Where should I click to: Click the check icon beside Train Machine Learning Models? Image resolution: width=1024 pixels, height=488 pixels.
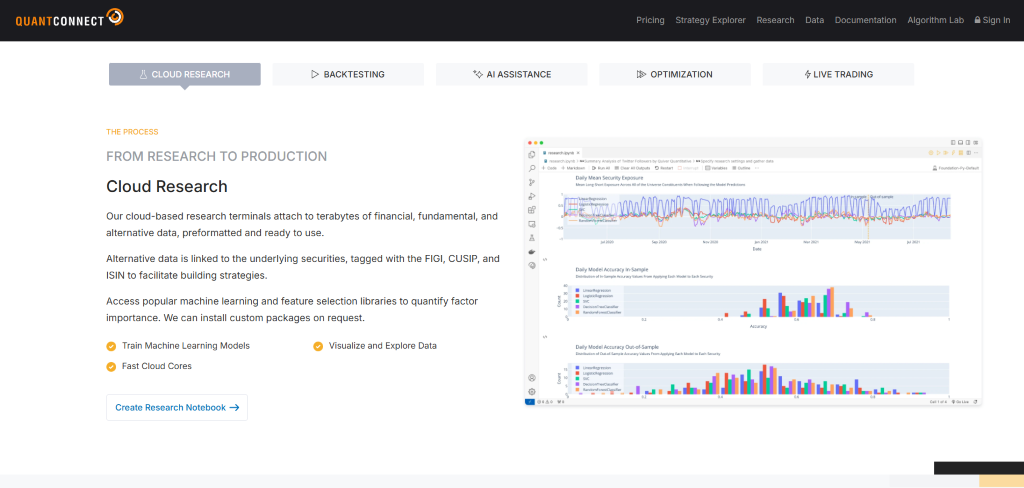pos(112,346)
